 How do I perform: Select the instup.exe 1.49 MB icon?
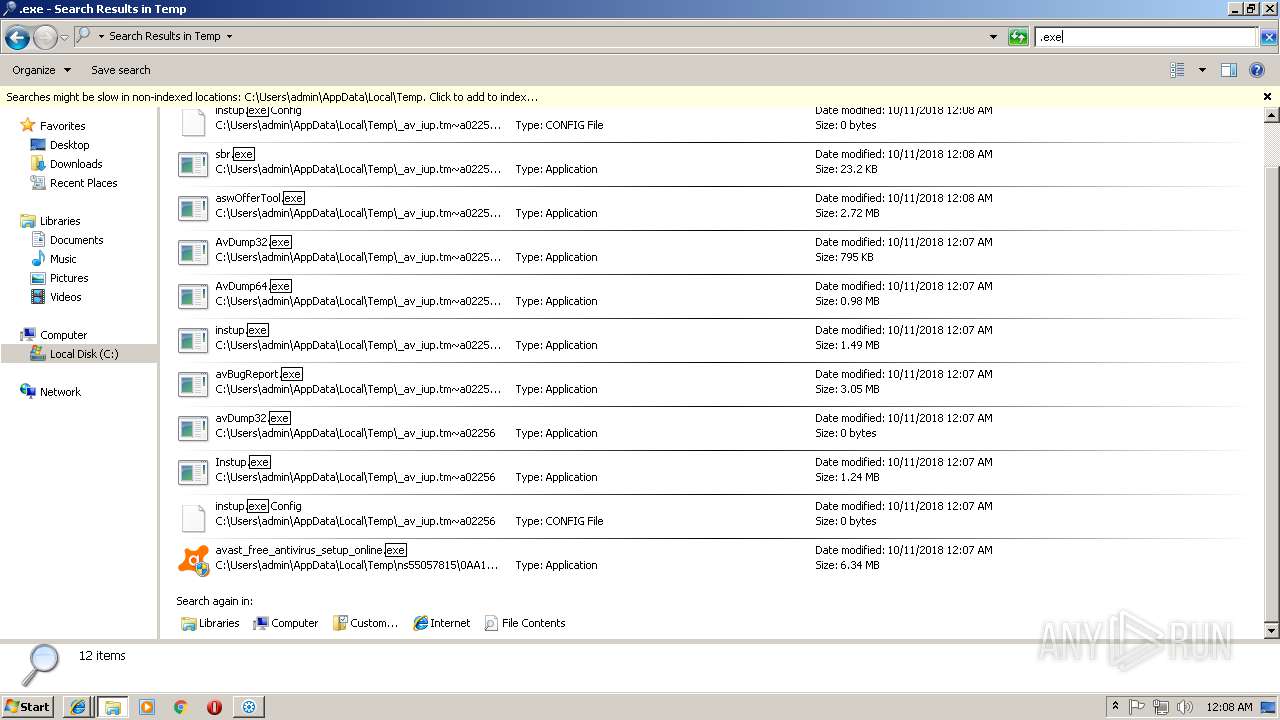[x=193, y=340]
